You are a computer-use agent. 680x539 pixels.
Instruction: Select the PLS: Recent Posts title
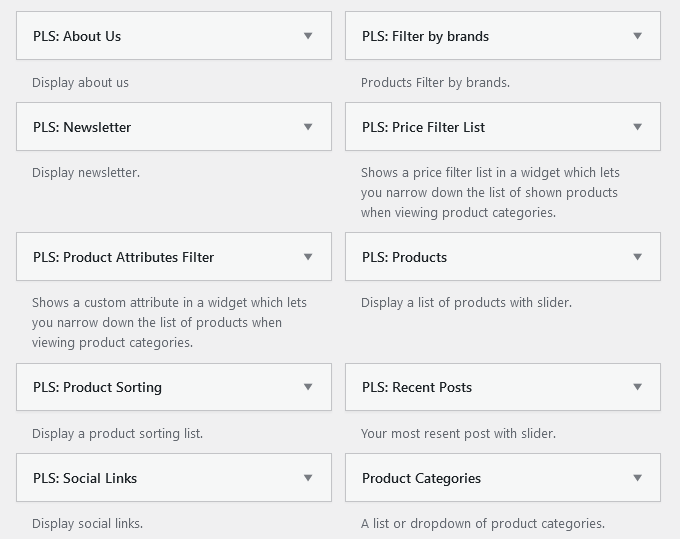417,387
